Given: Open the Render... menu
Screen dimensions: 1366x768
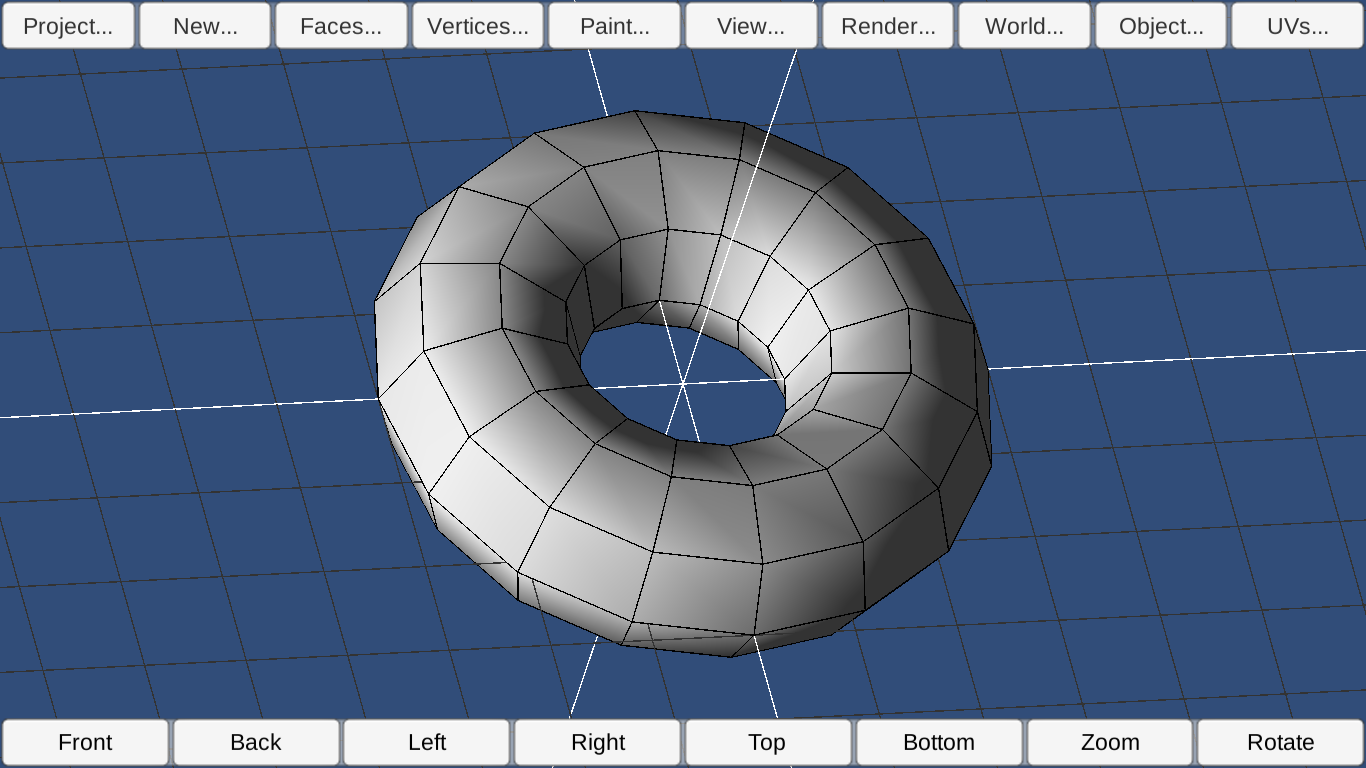Looking at the screenshot, I should tap(888, 26).
